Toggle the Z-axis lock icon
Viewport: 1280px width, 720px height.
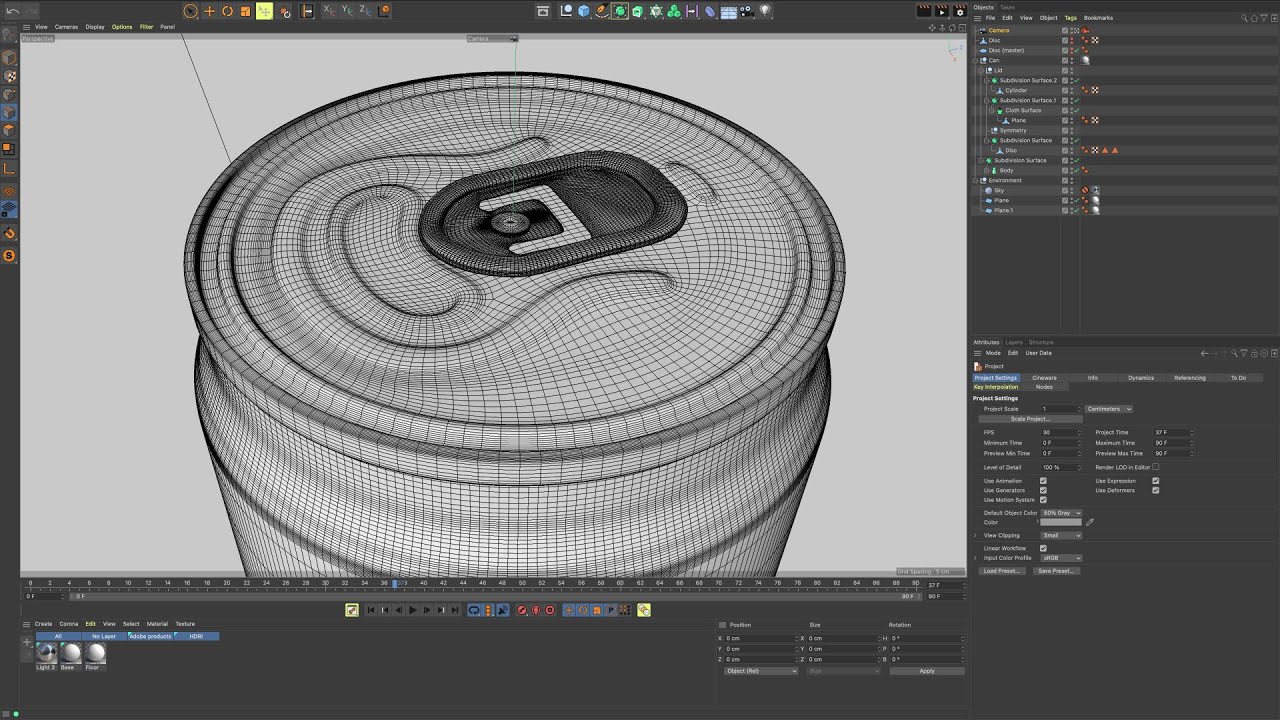coord(365,11)
